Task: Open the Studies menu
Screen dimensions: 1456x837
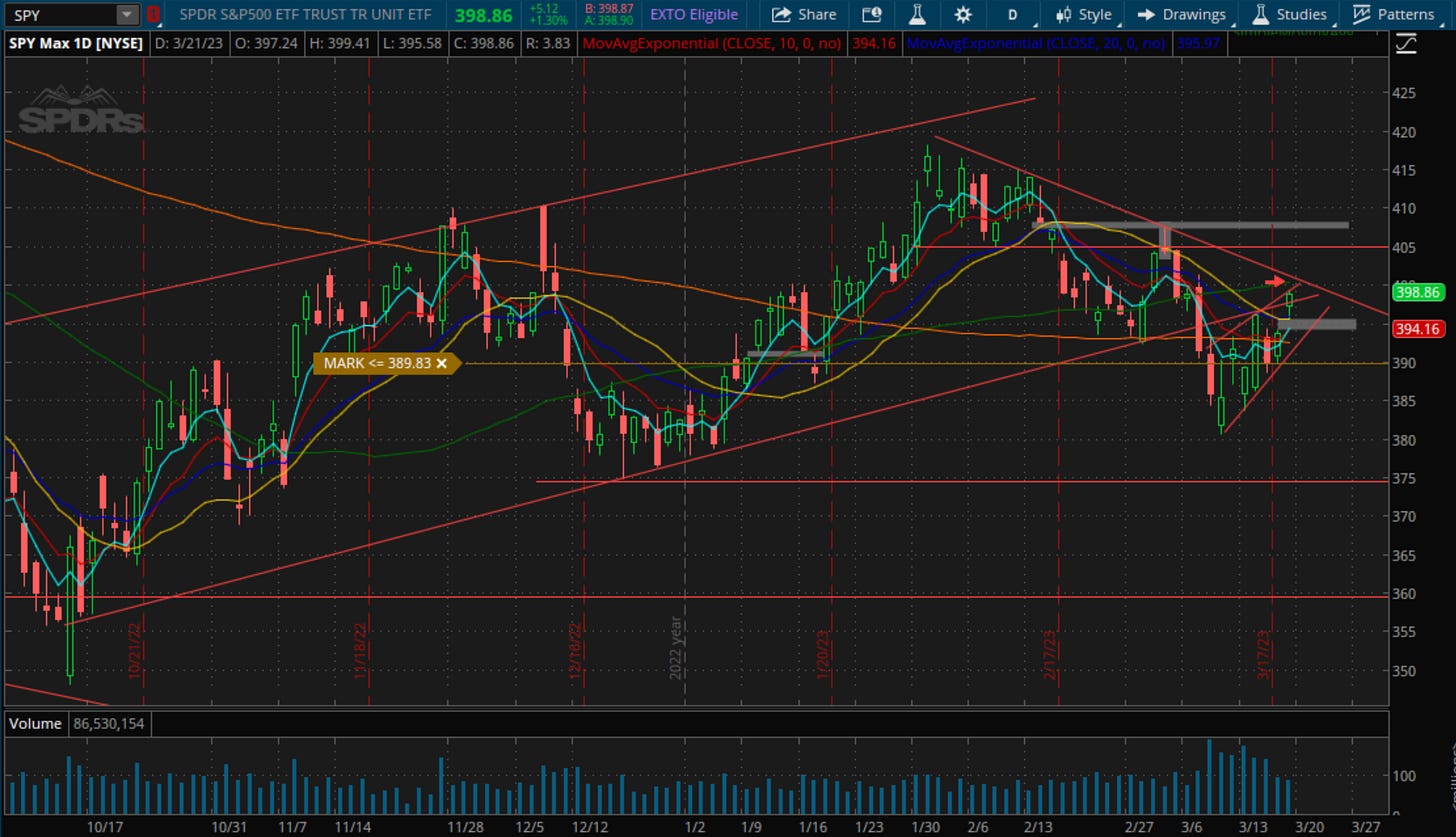Action: pos(1289,14)
